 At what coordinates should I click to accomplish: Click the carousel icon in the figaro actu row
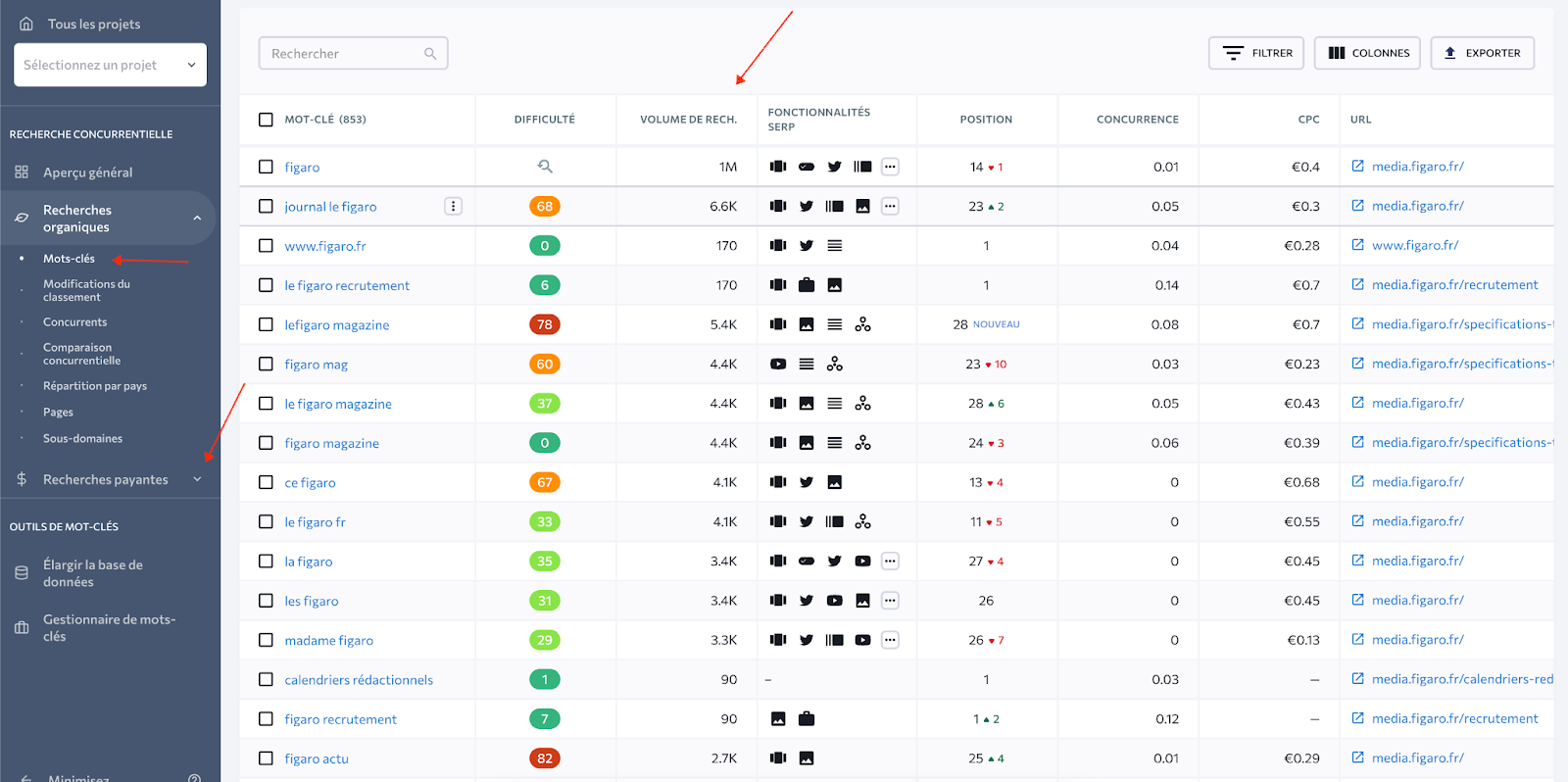[x=778, y=758]
